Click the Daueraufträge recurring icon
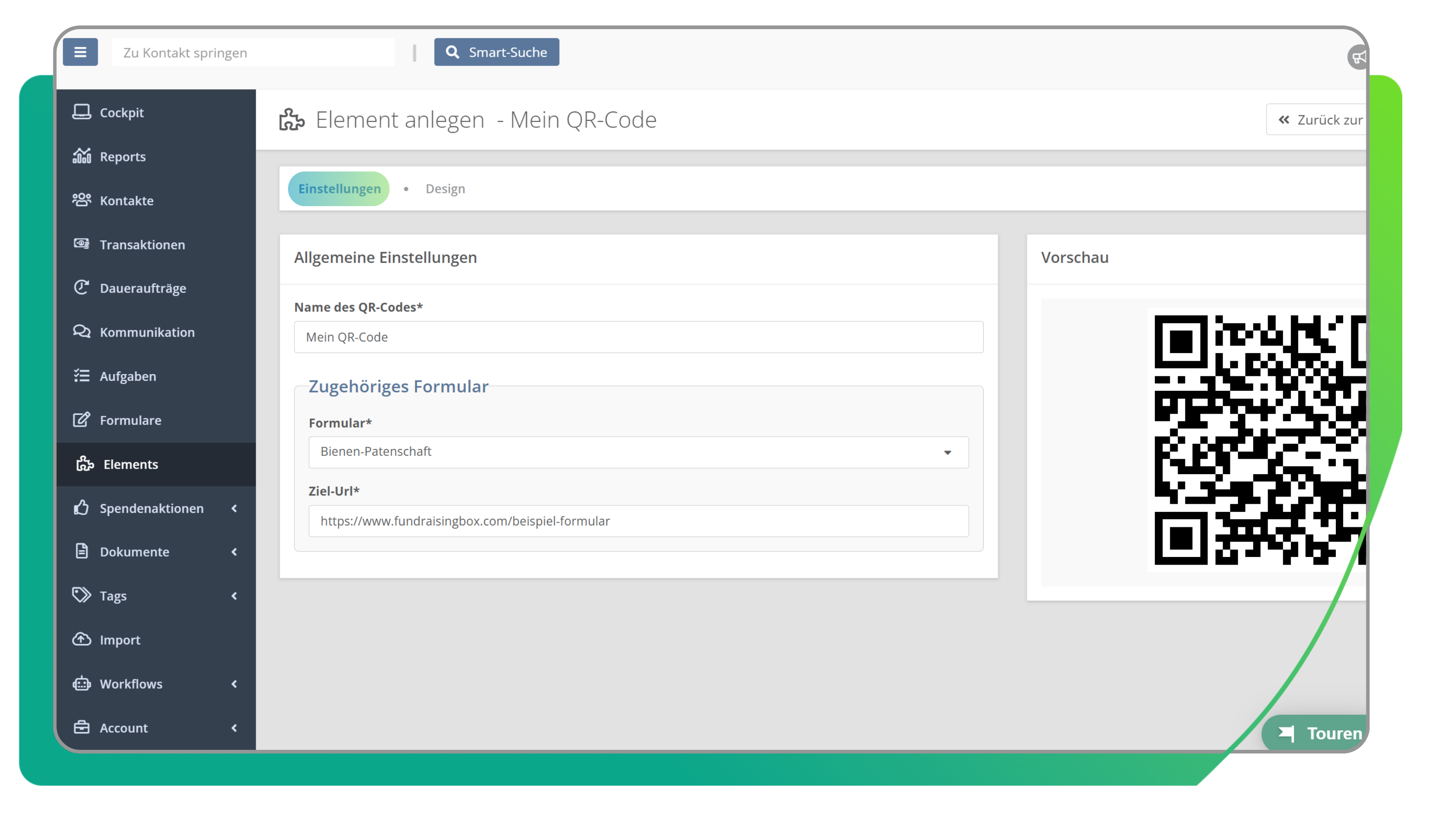This screenshot has width=1456, height=819. click(81, 288)
